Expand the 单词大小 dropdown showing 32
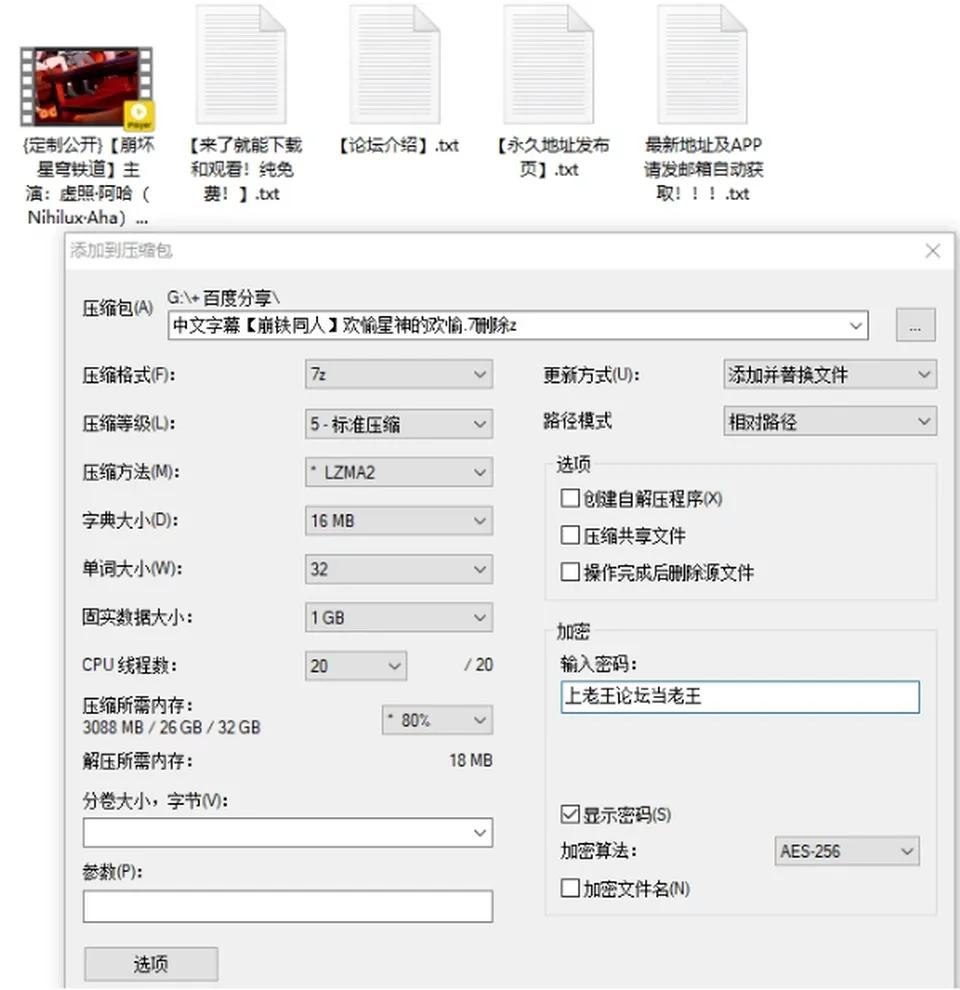 click(x=399, y=569)
